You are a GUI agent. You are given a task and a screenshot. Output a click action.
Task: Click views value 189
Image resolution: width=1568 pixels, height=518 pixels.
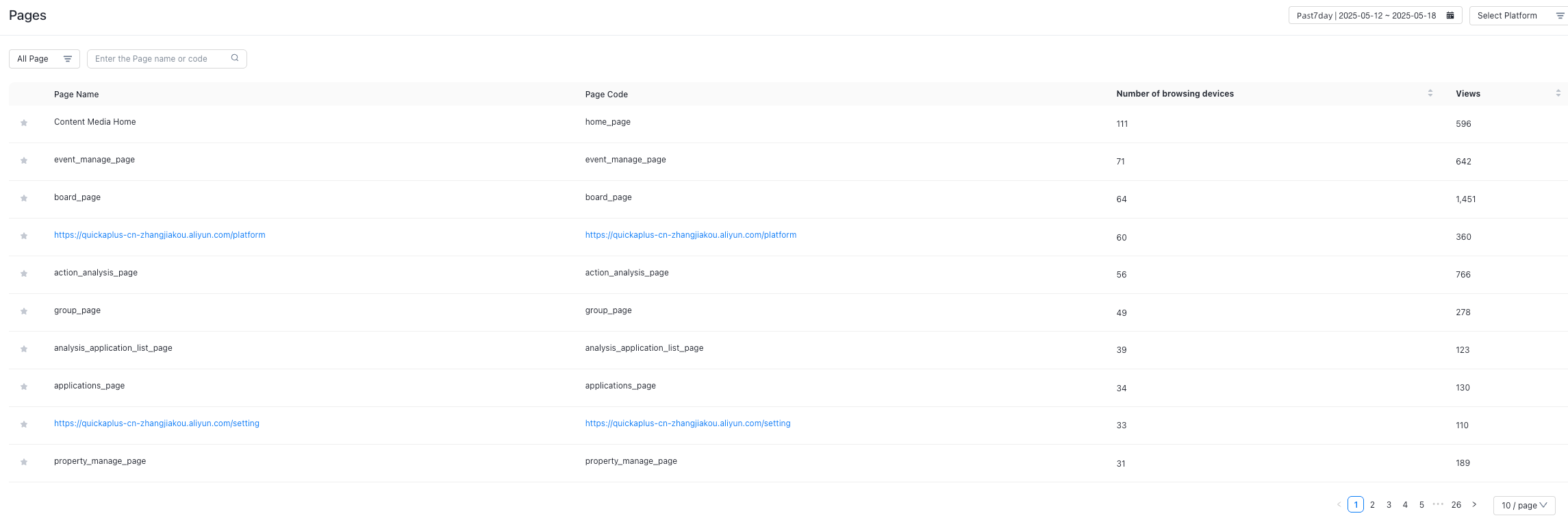(1463, 463)
